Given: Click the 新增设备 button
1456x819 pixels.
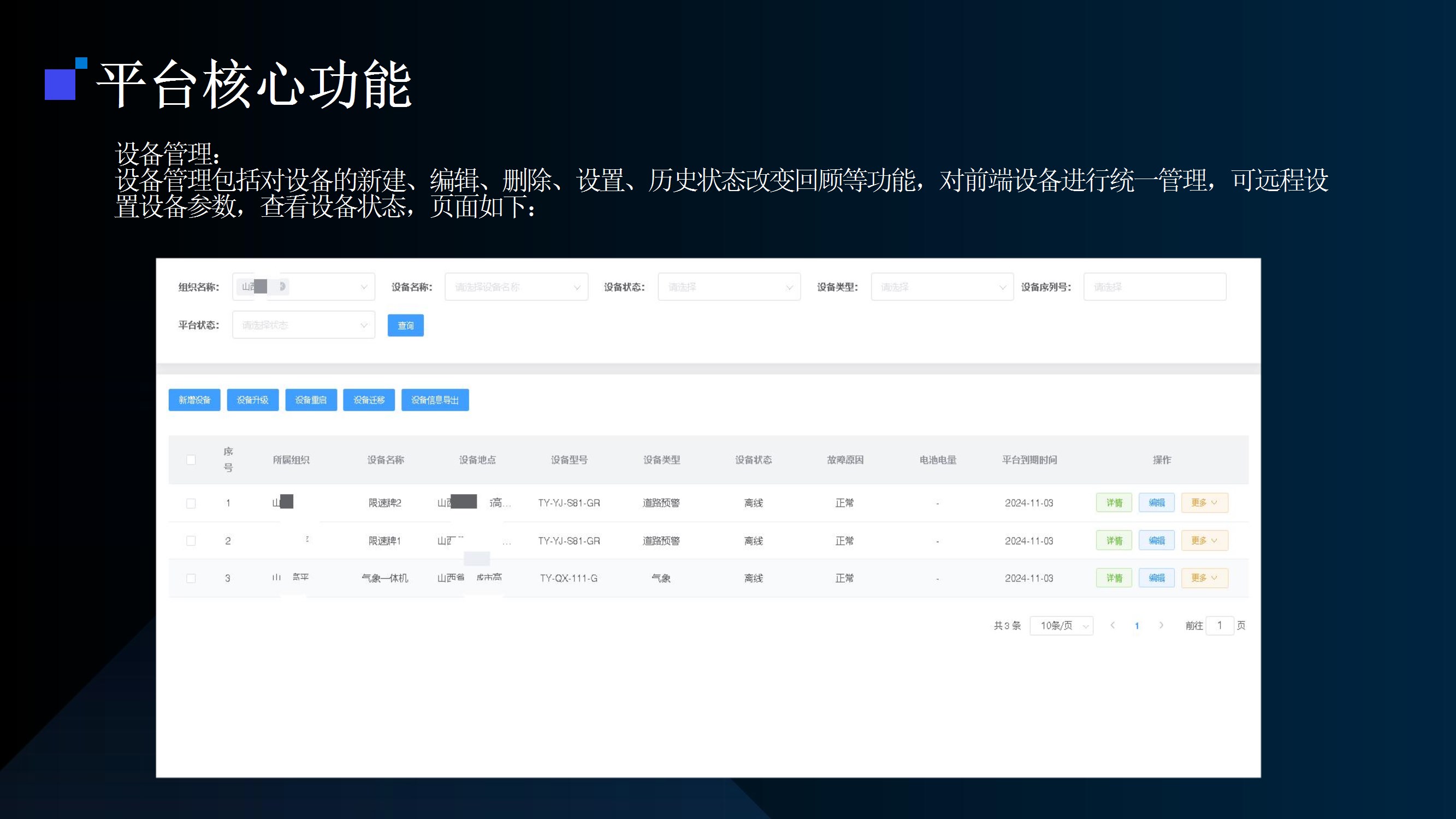Looking at the screenshot, I should point(194,400).
